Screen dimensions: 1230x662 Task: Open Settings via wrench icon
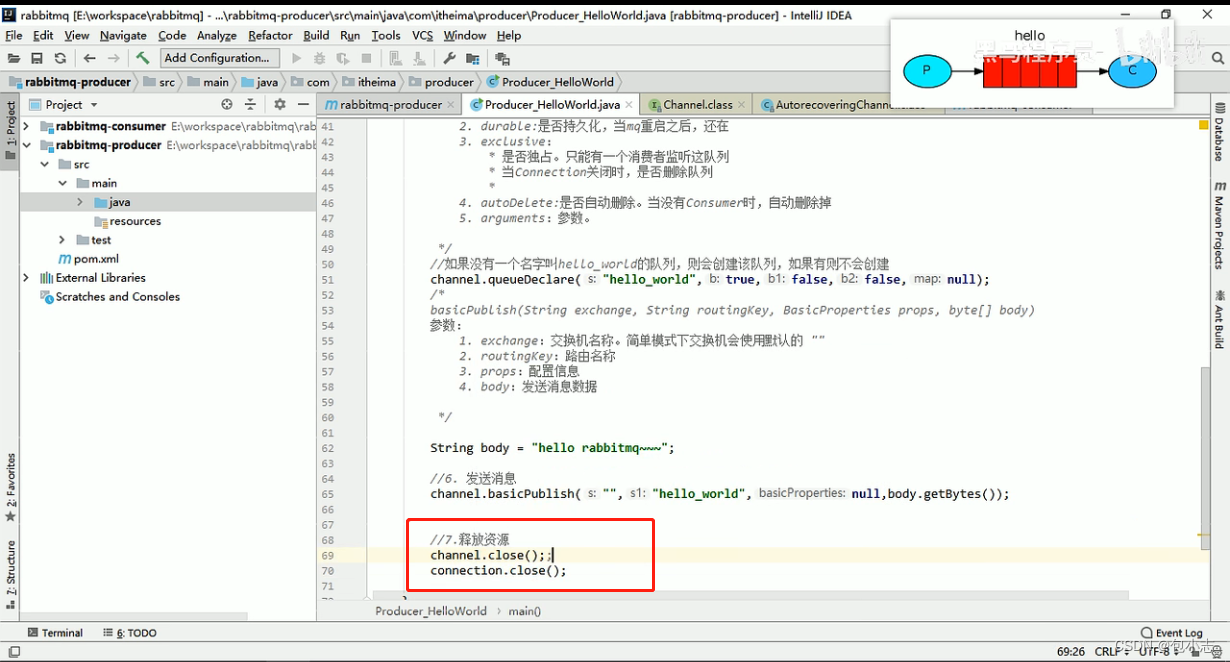click(449, 59)
